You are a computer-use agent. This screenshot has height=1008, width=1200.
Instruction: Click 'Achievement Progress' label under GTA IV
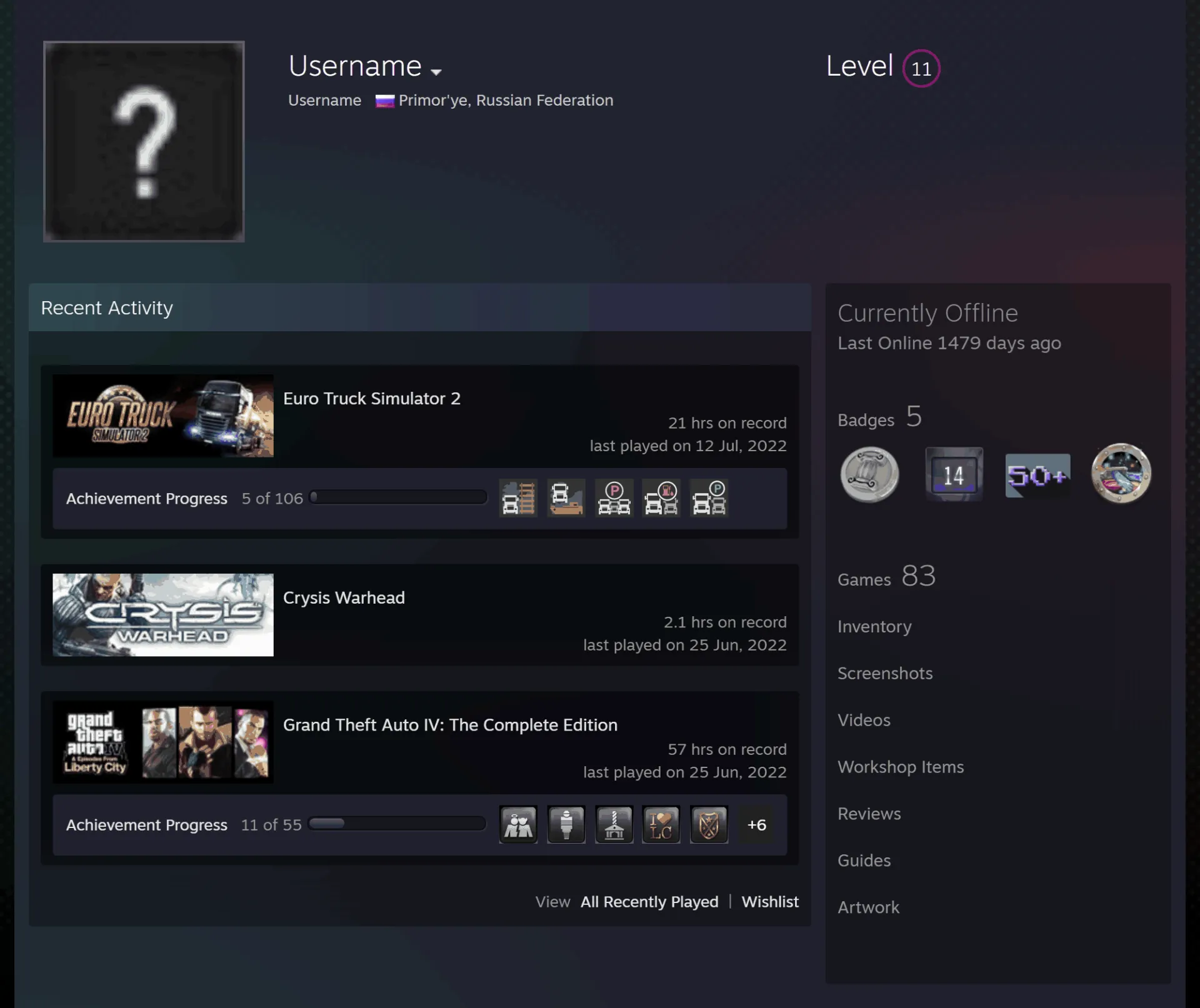tap(147, 825)
